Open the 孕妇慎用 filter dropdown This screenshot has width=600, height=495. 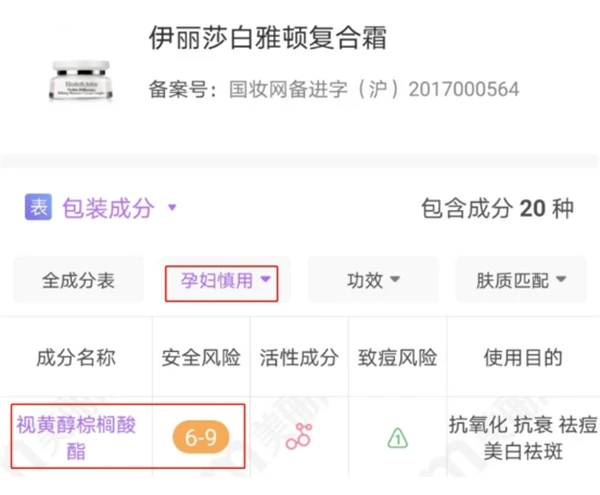(x=221, y=281)
